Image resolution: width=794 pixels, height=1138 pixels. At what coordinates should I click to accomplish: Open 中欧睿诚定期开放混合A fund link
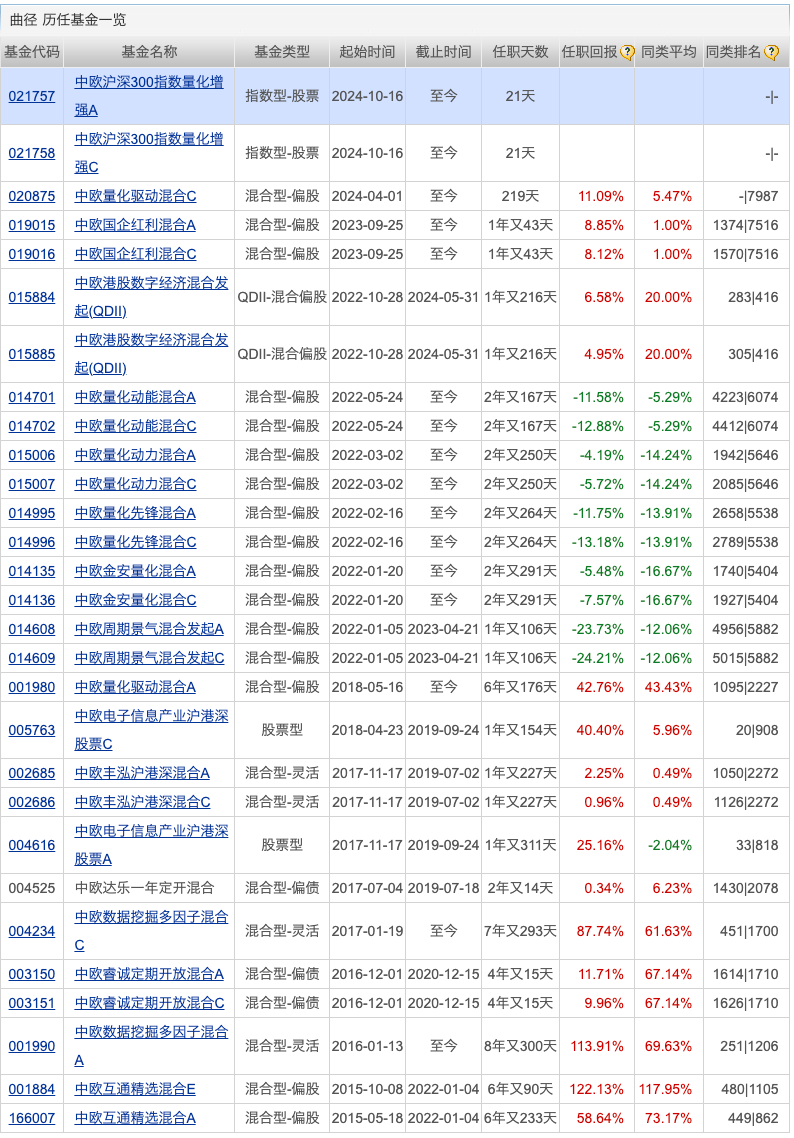pyautogui.click(x=149, y=974)
